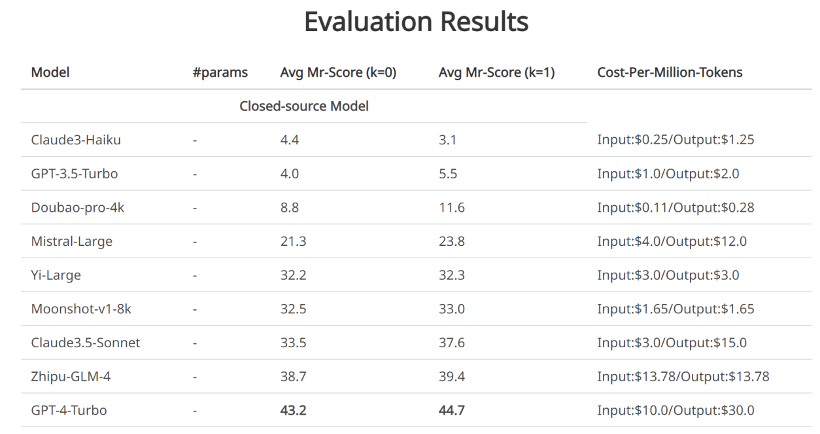
Task: Click the Evaluation Results heading
Action: pos(416,21)
